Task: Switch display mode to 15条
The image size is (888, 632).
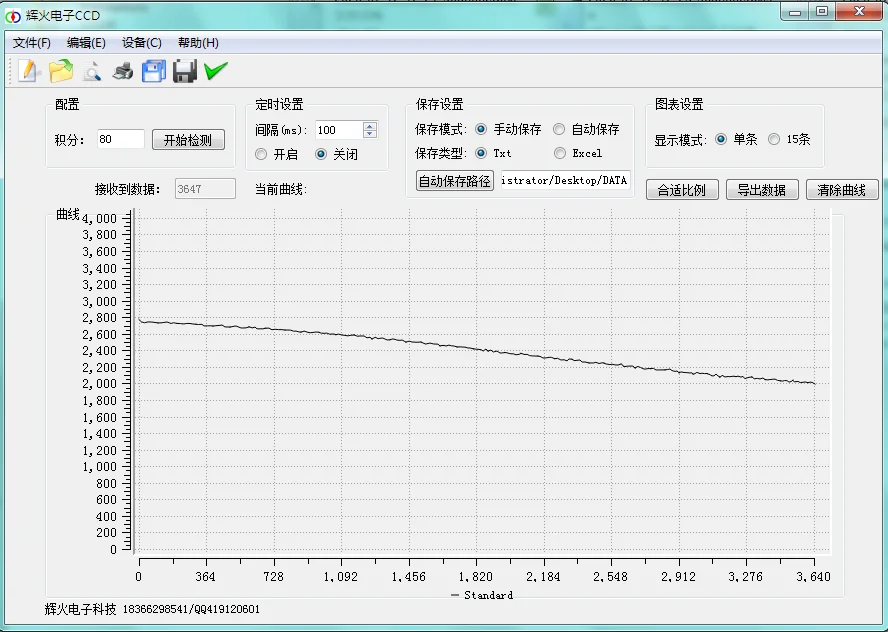Action: coord(774,140)
